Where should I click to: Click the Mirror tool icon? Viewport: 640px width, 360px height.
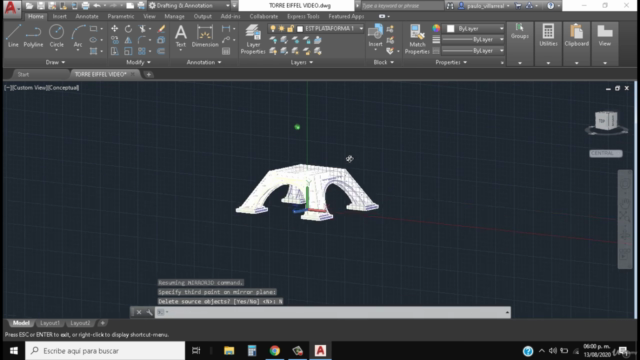128,40
